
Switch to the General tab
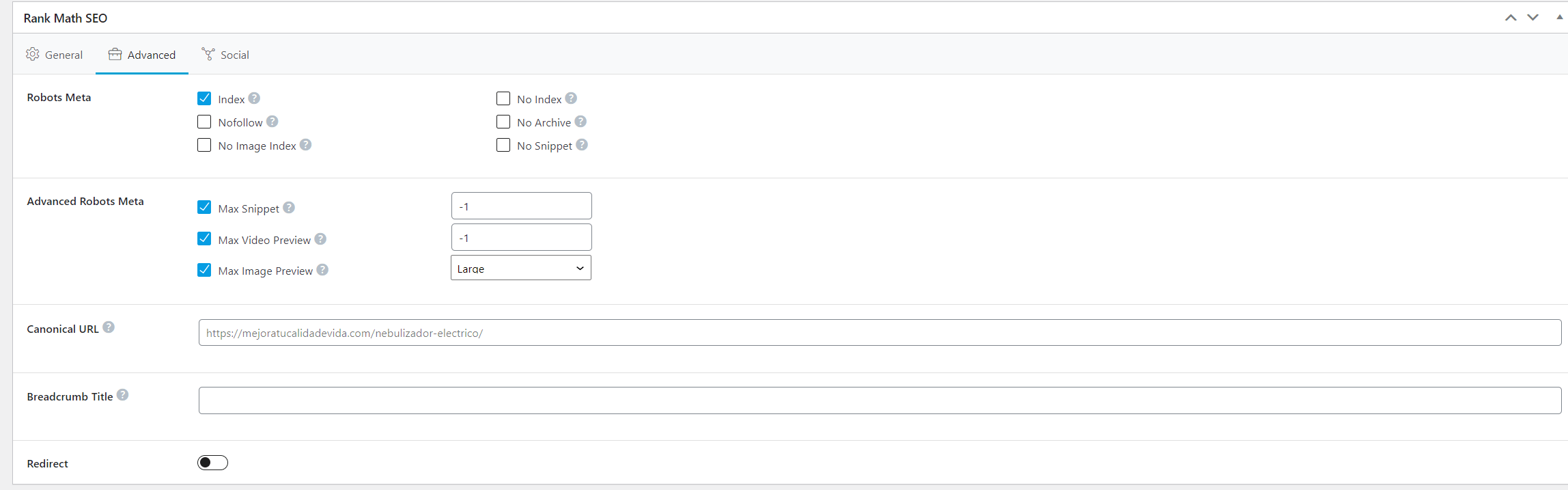[x=55, y=55]
